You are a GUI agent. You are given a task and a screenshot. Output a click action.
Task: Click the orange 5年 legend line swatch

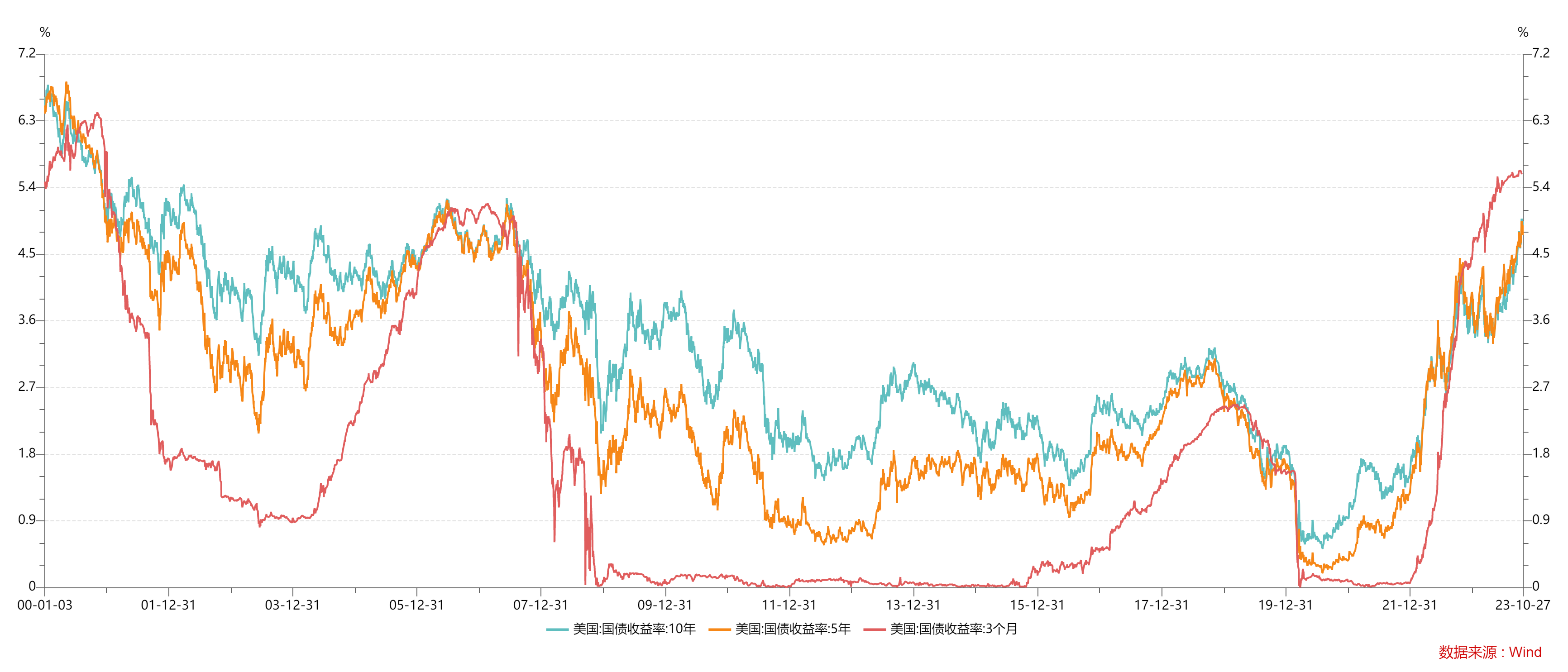[x=719, y=629]
